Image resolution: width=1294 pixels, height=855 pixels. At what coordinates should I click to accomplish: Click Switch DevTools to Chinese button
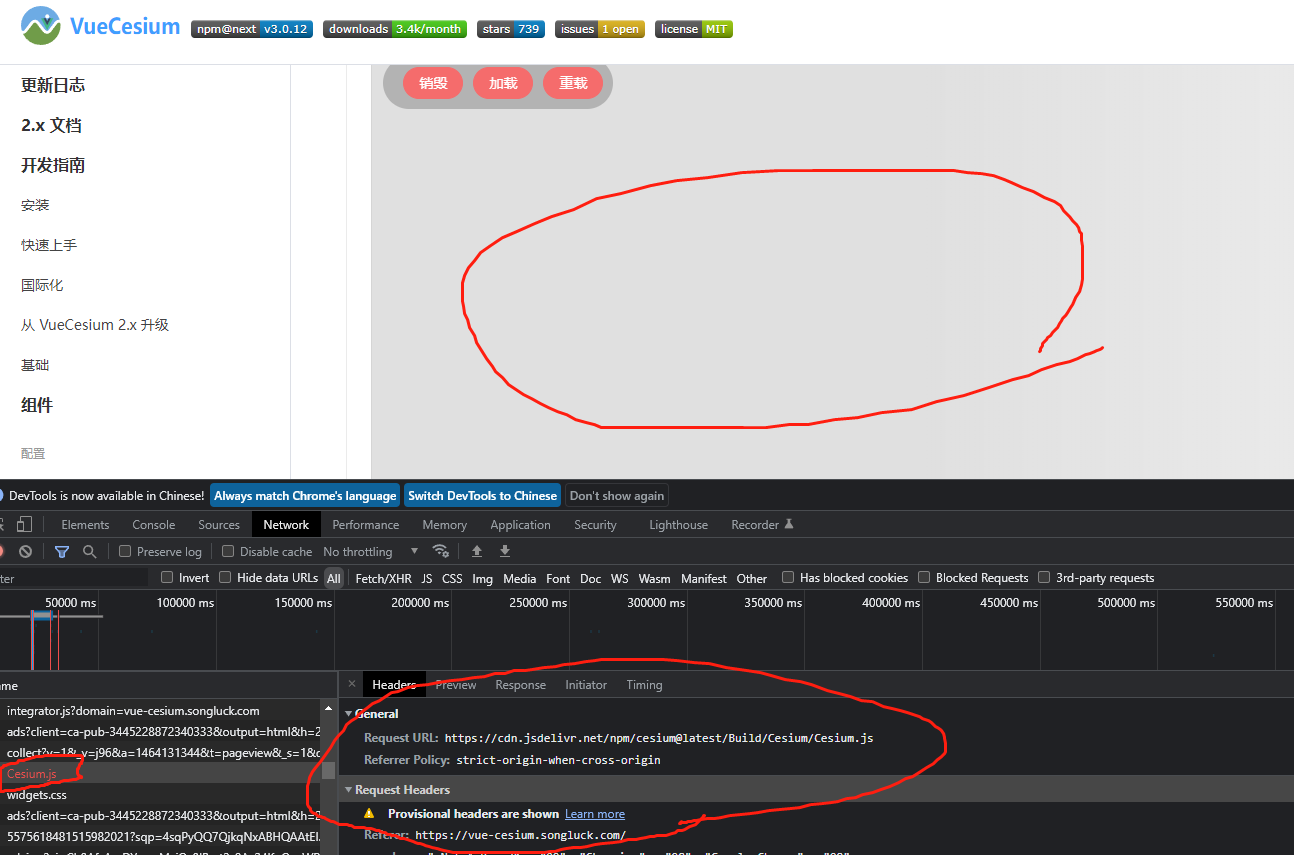coord(482,495)
